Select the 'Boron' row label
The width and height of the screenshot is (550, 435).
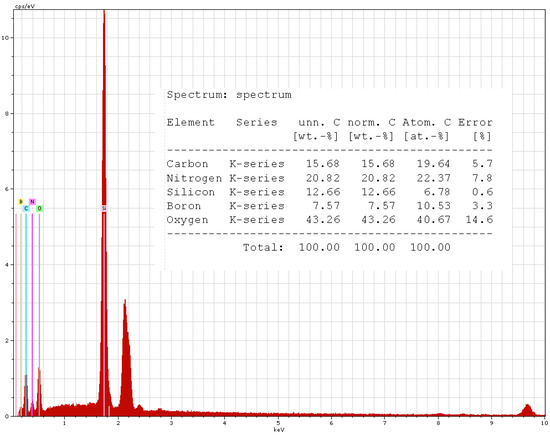point(184,206)
